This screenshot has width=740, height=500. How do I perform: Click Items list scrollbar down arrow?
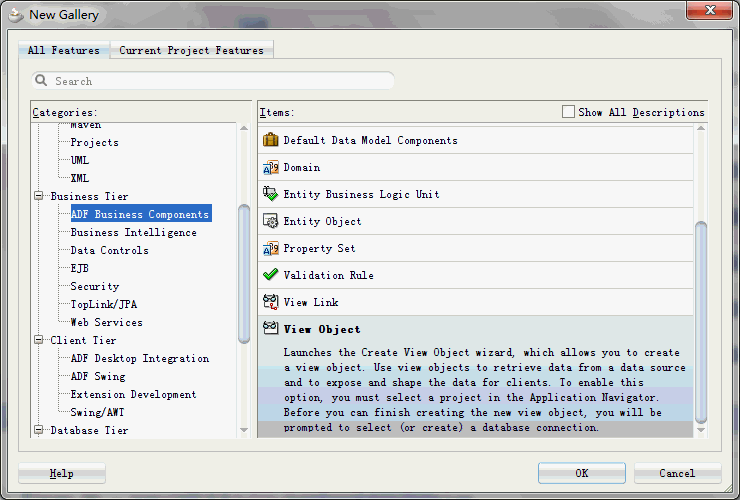click(701, 430)
